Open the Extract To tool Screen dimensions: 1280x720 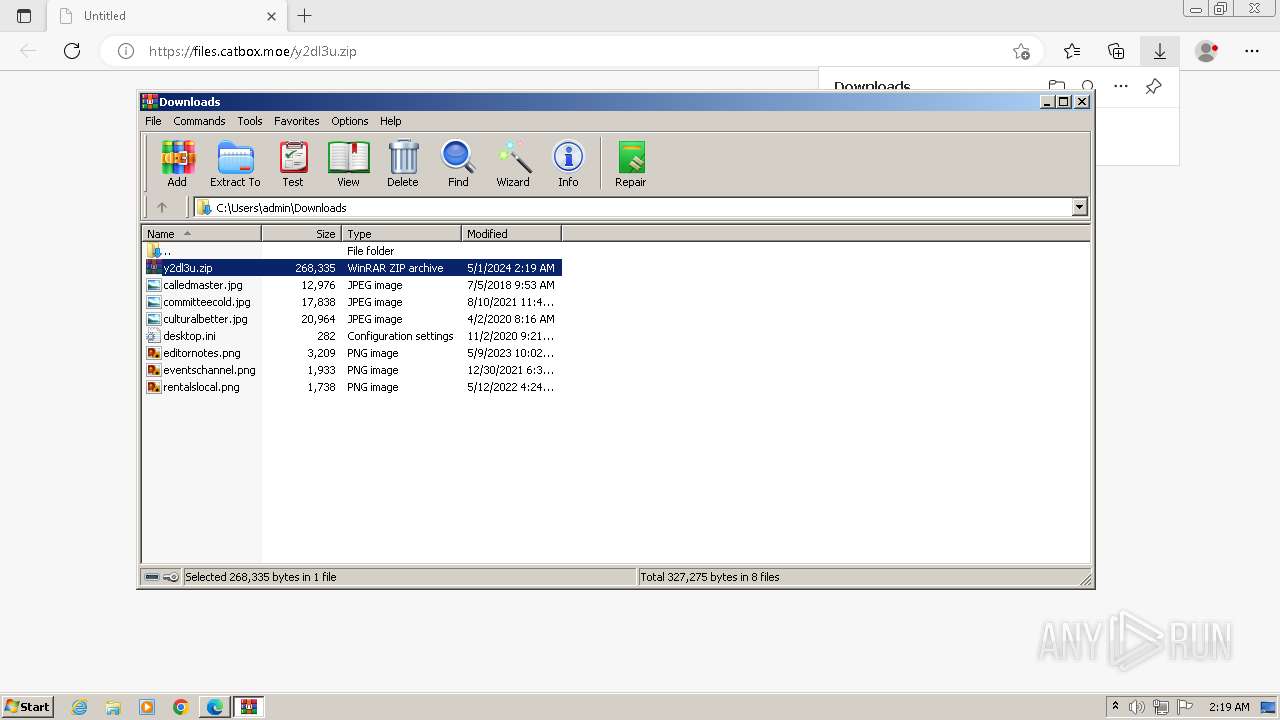click(235, 164)
